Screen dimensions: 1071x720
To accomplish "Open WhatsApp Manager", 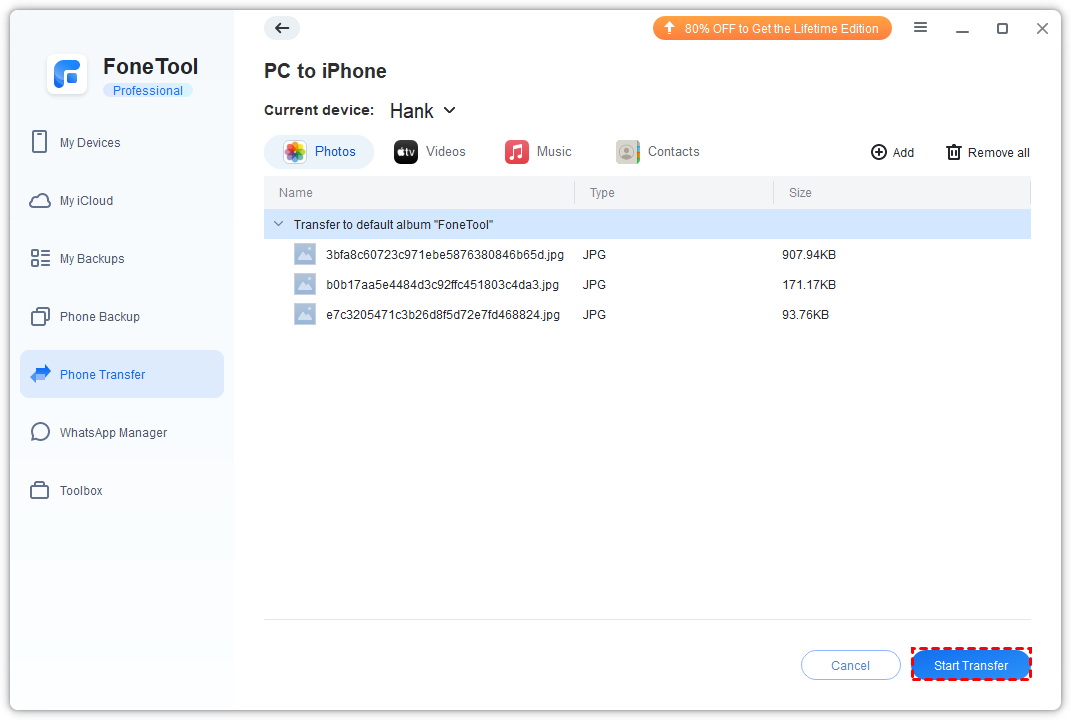I will point(113,433).
